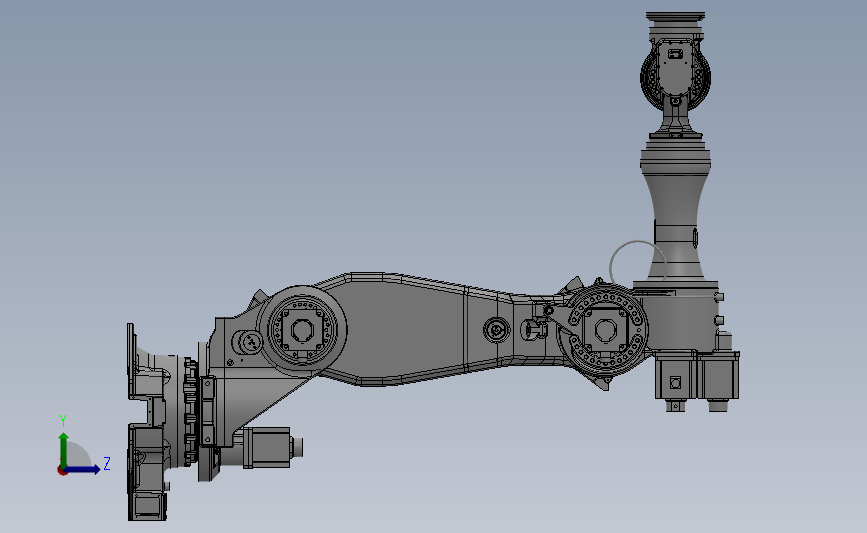
Task: Select the shoulder joint's bolted circular hub
Action: [x=302, y=331]
